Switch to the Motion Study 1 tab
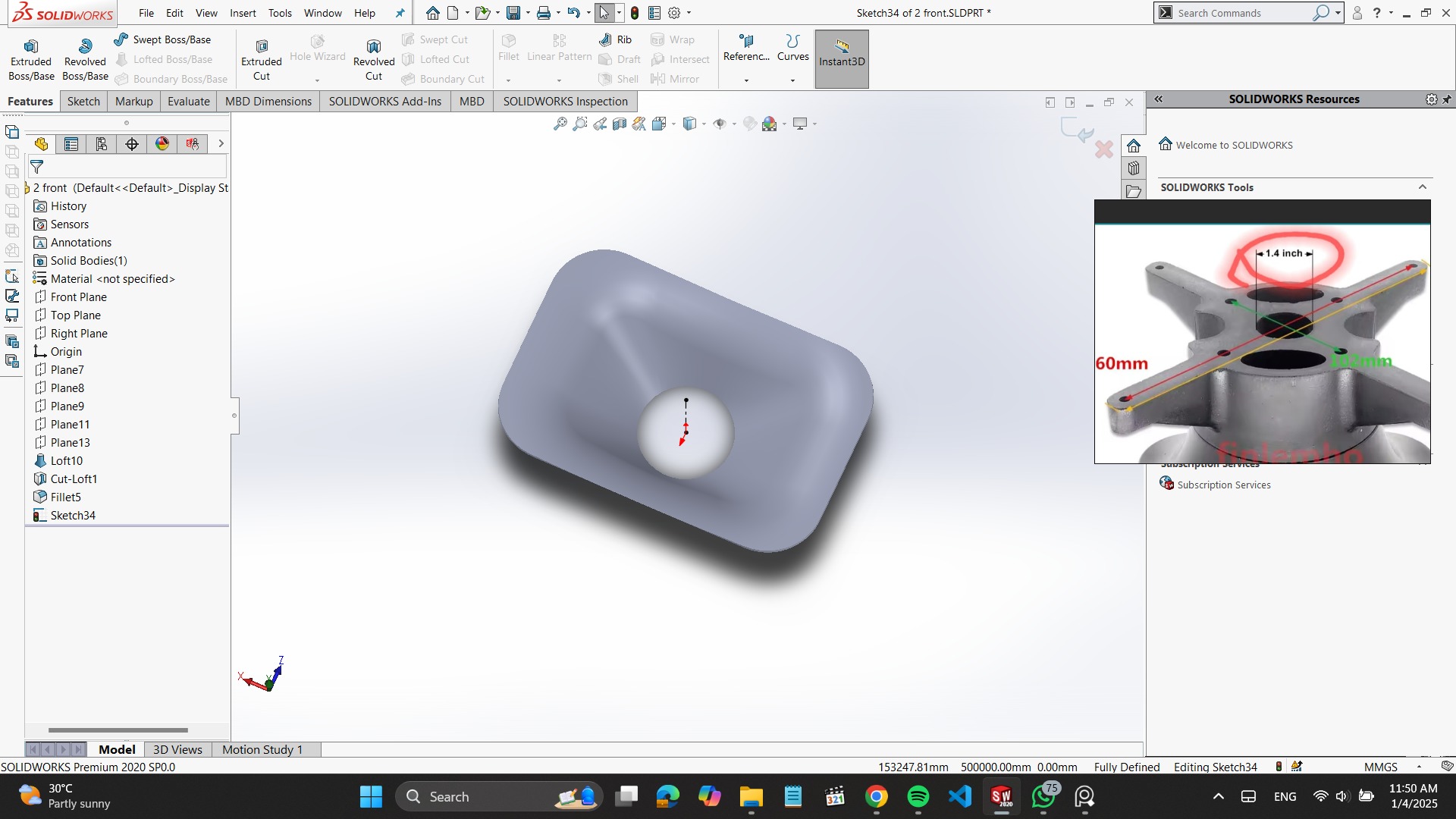Image resolution: width=1456 pixels, height=819 pixels. (262, 749)
